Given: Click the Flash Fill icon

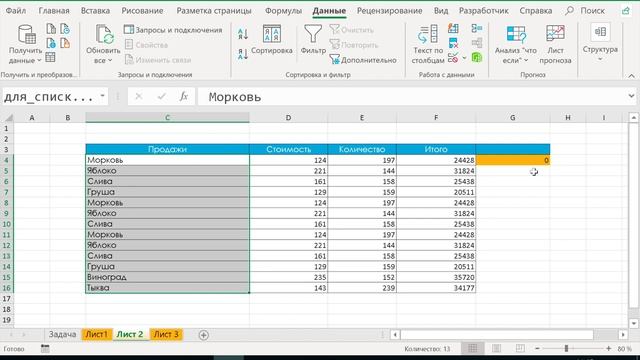Looking at the screenshot, I should tap(453, 29).
